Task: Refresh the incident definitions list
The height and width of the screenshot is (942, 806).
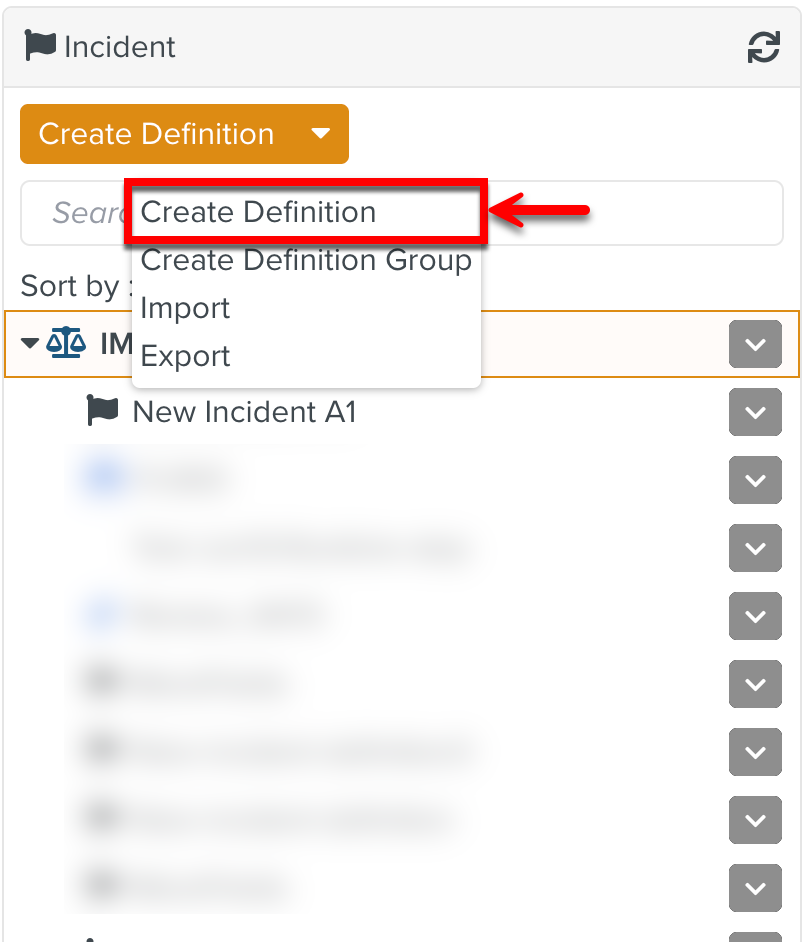Action: [x=763, y=46]
